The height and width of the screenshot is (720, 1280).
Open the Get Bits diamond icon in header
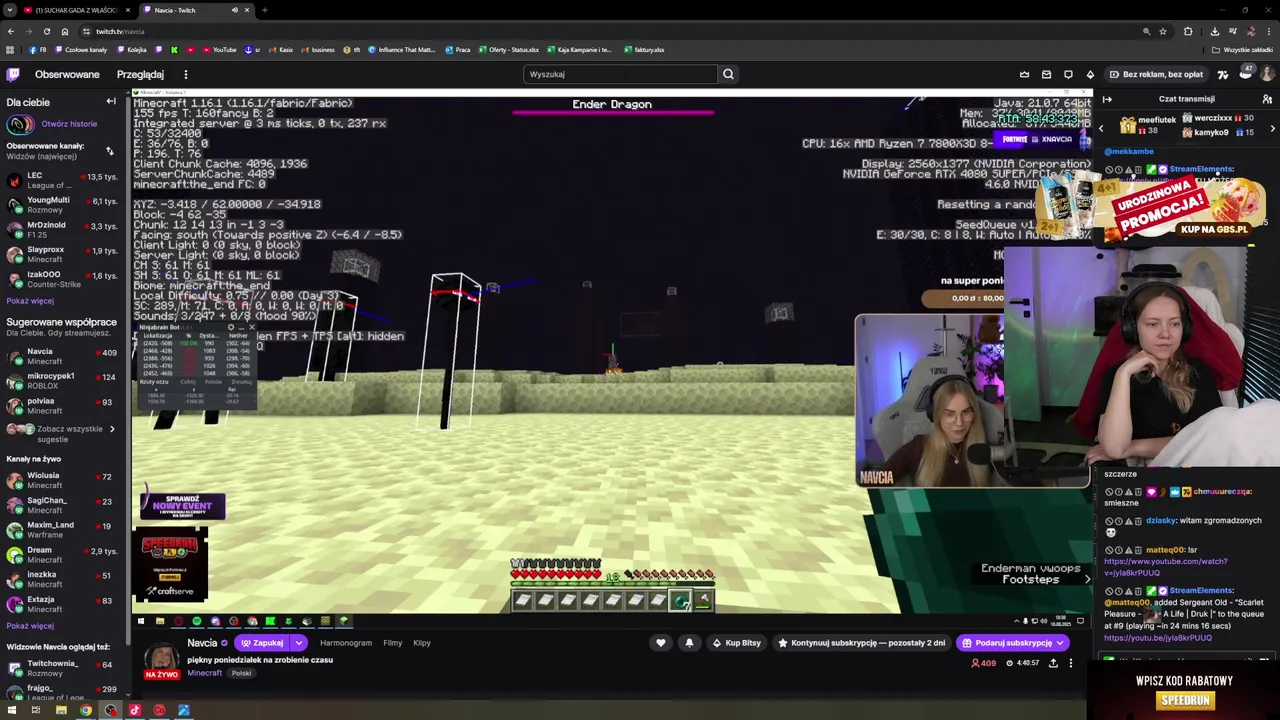(x=1090, y=74)
